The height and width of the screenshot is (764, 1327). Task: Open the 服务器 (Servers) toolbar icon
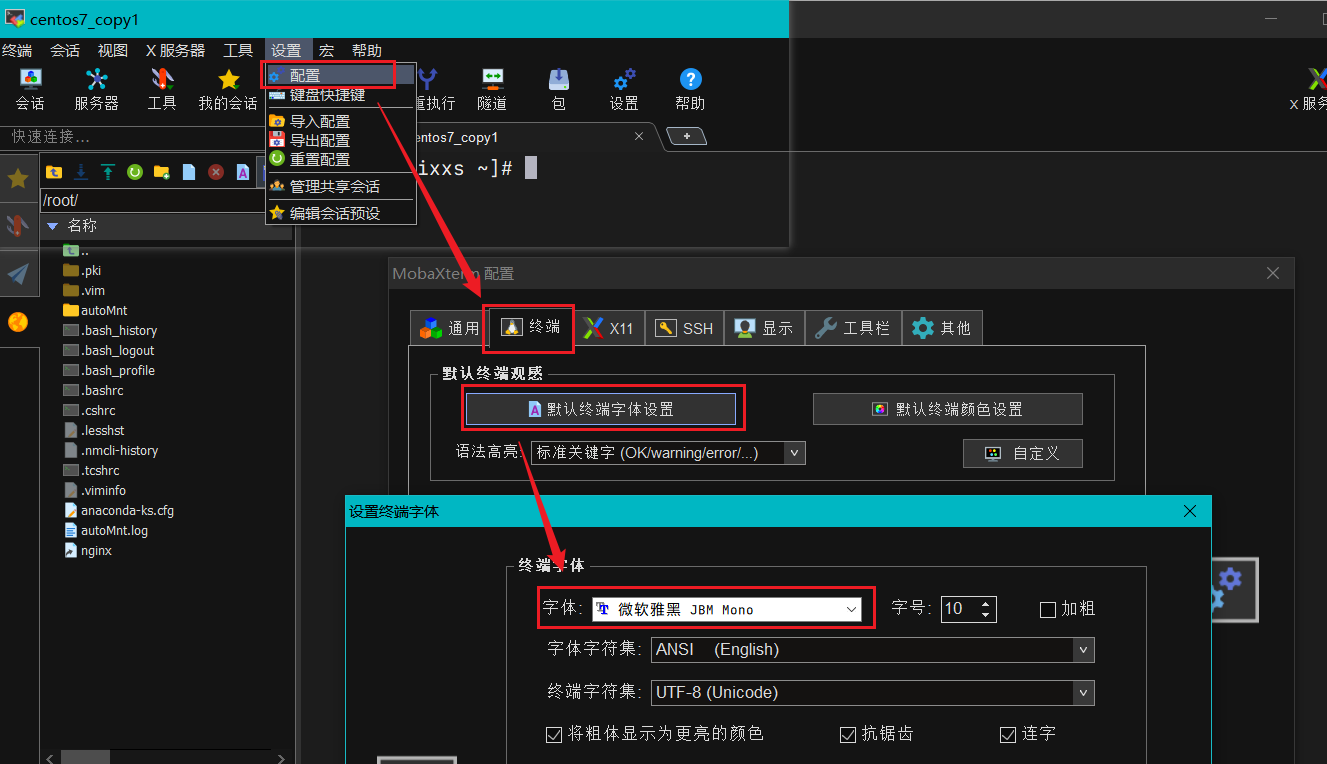[x=96, y=89]
